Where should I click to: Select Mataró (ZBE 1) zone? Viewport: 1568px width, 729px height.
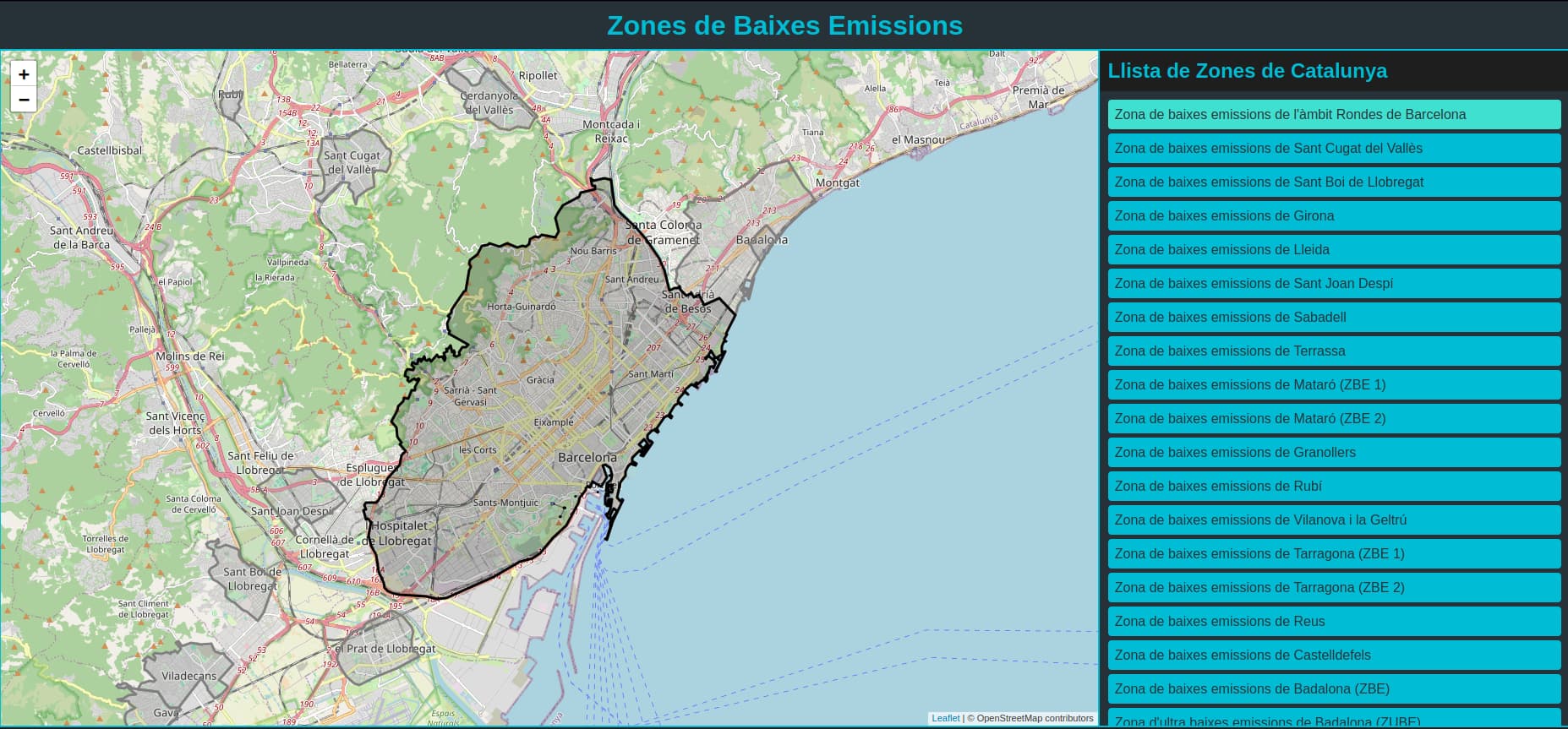point(1334,384)
